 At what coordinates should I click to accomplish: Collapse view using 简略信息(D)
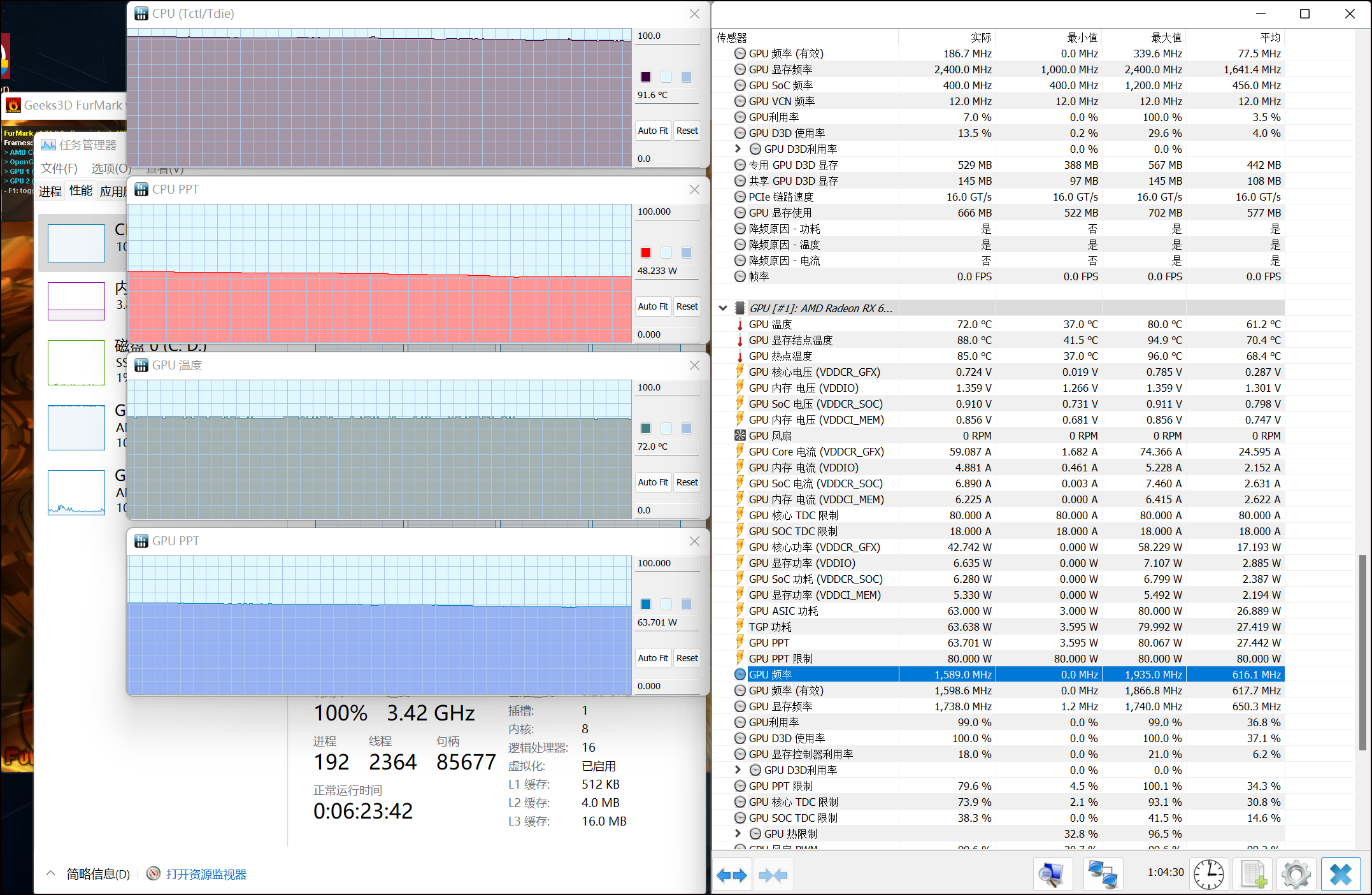(x=97, y=874)
